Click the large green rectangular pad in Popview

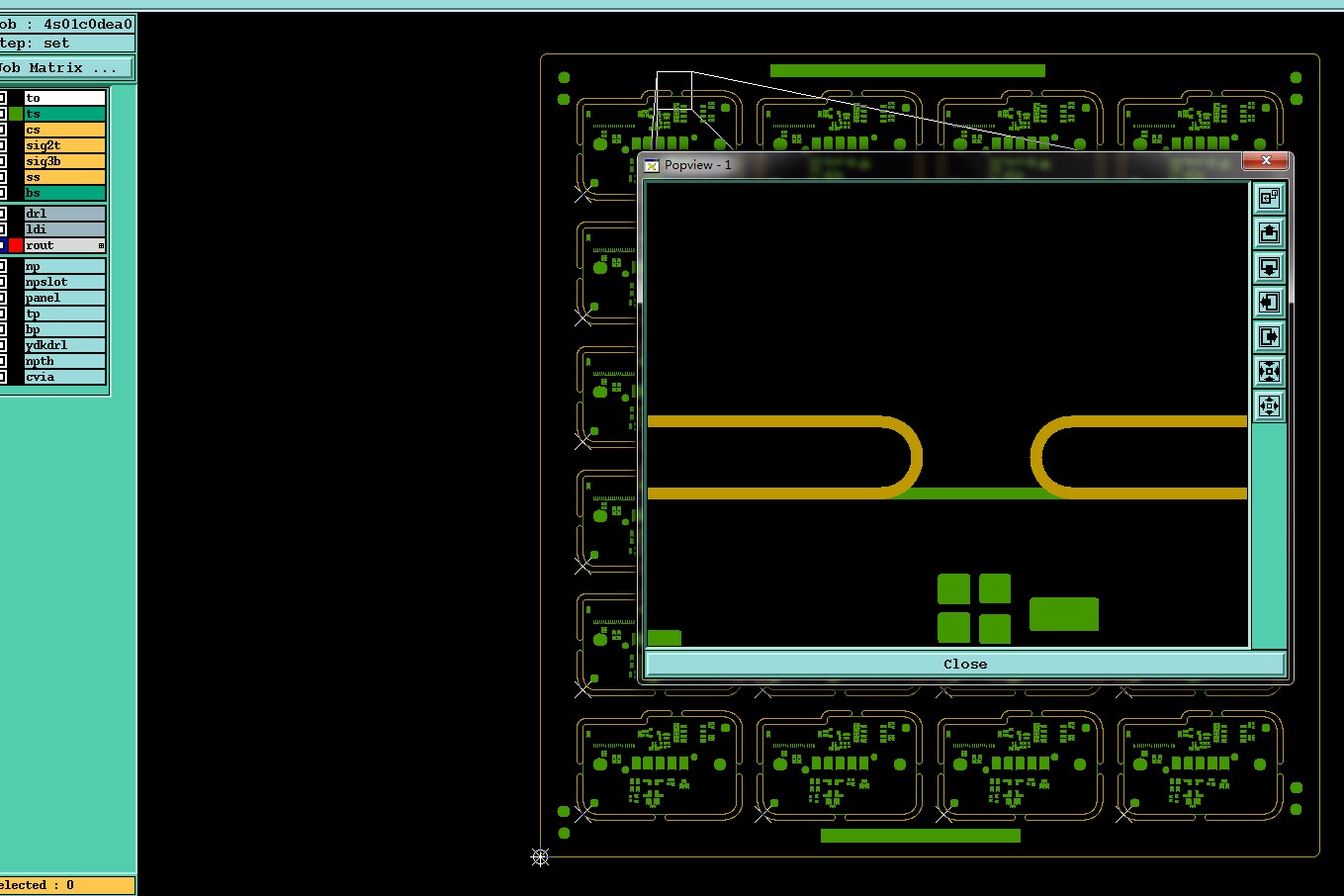[1064, 614]
